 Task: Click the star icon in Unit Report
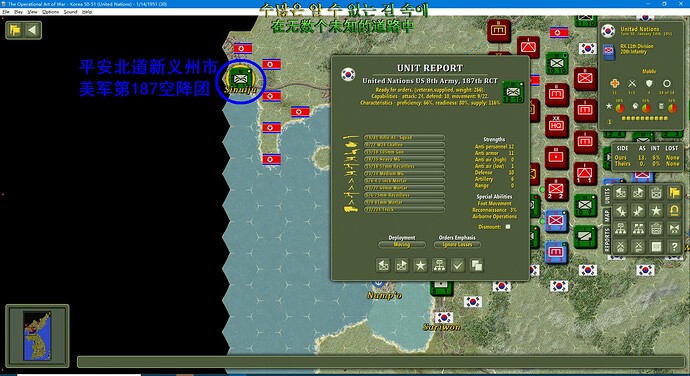coord(421,265)
